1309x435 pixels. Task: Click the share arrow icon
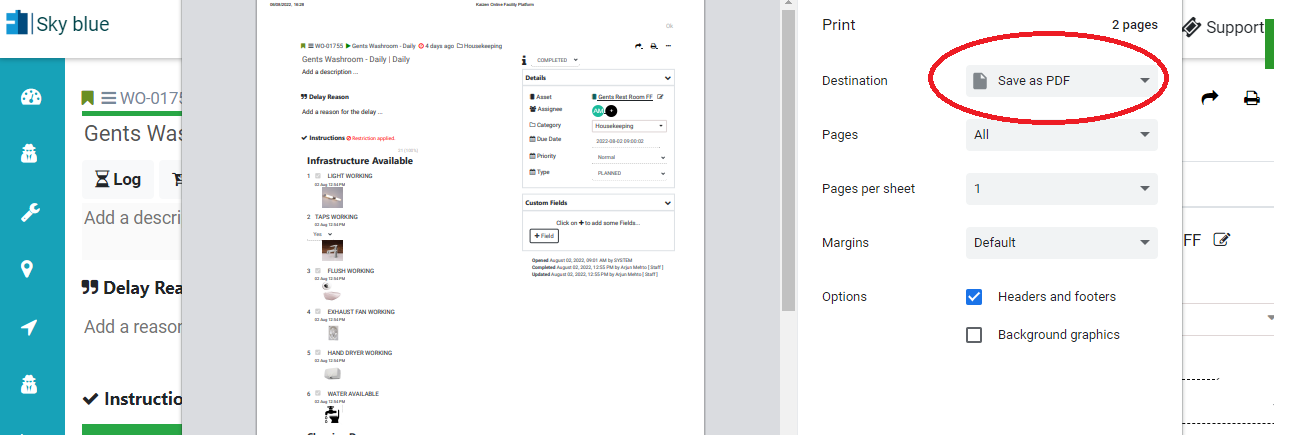(1210, 98)
